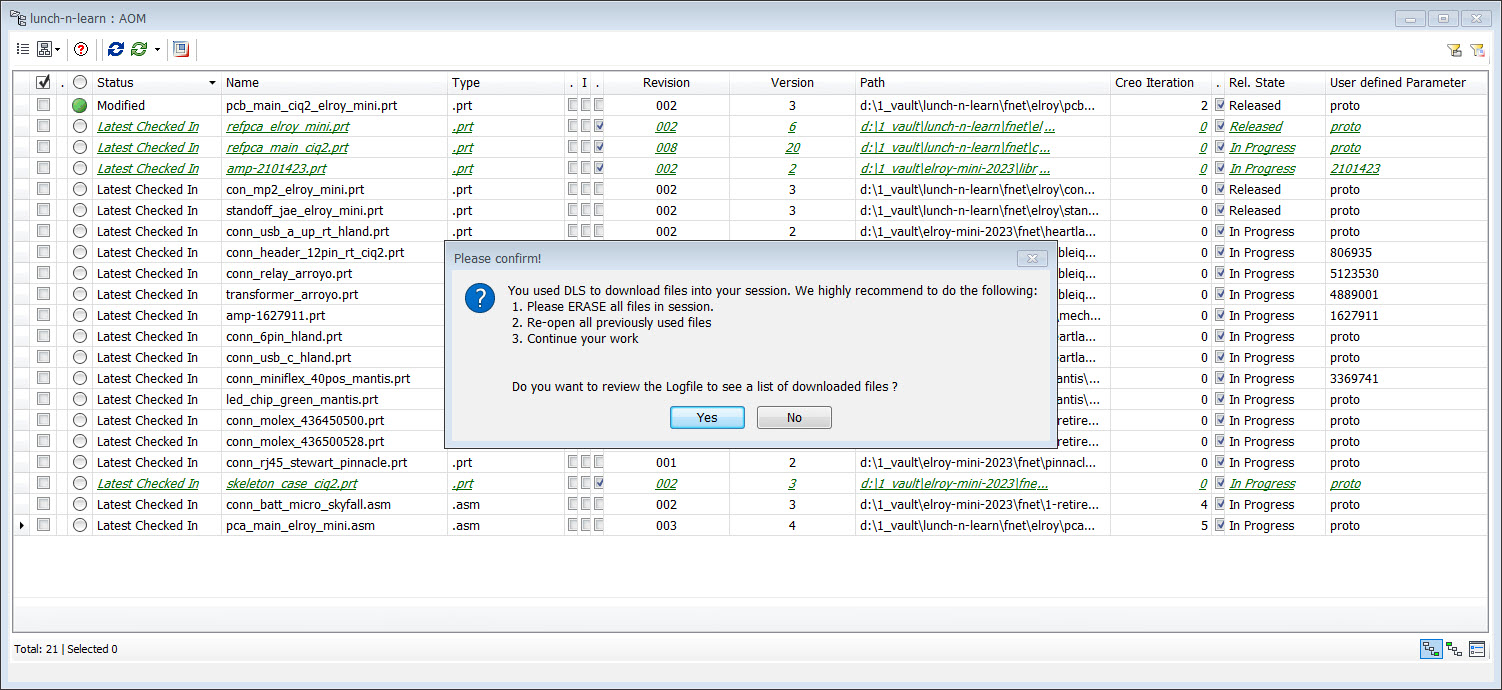Open the refpca_elroy_mini.prt hyperlink

[289, 126]
